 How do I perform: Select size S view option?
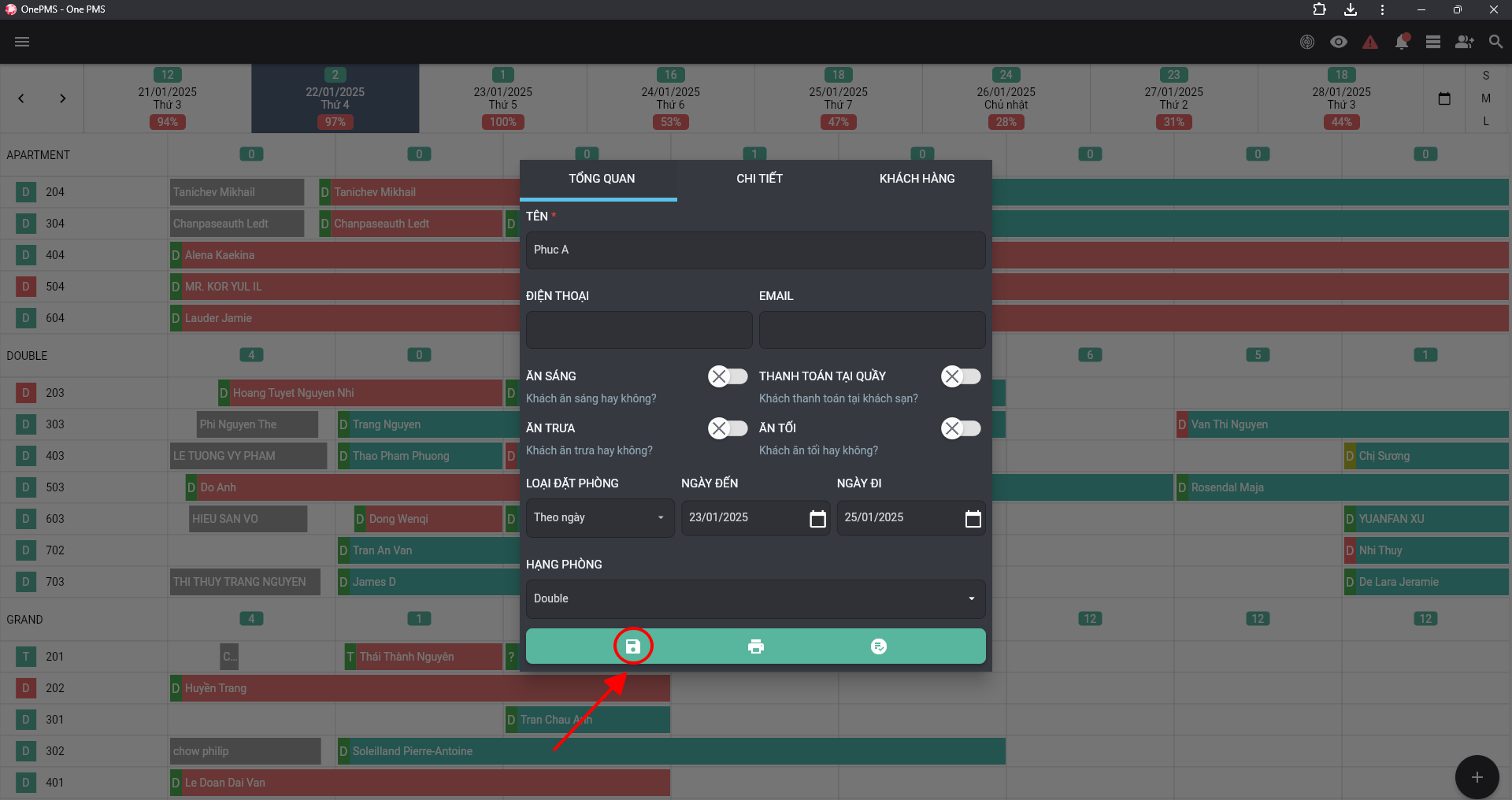tap(1486, 76)
